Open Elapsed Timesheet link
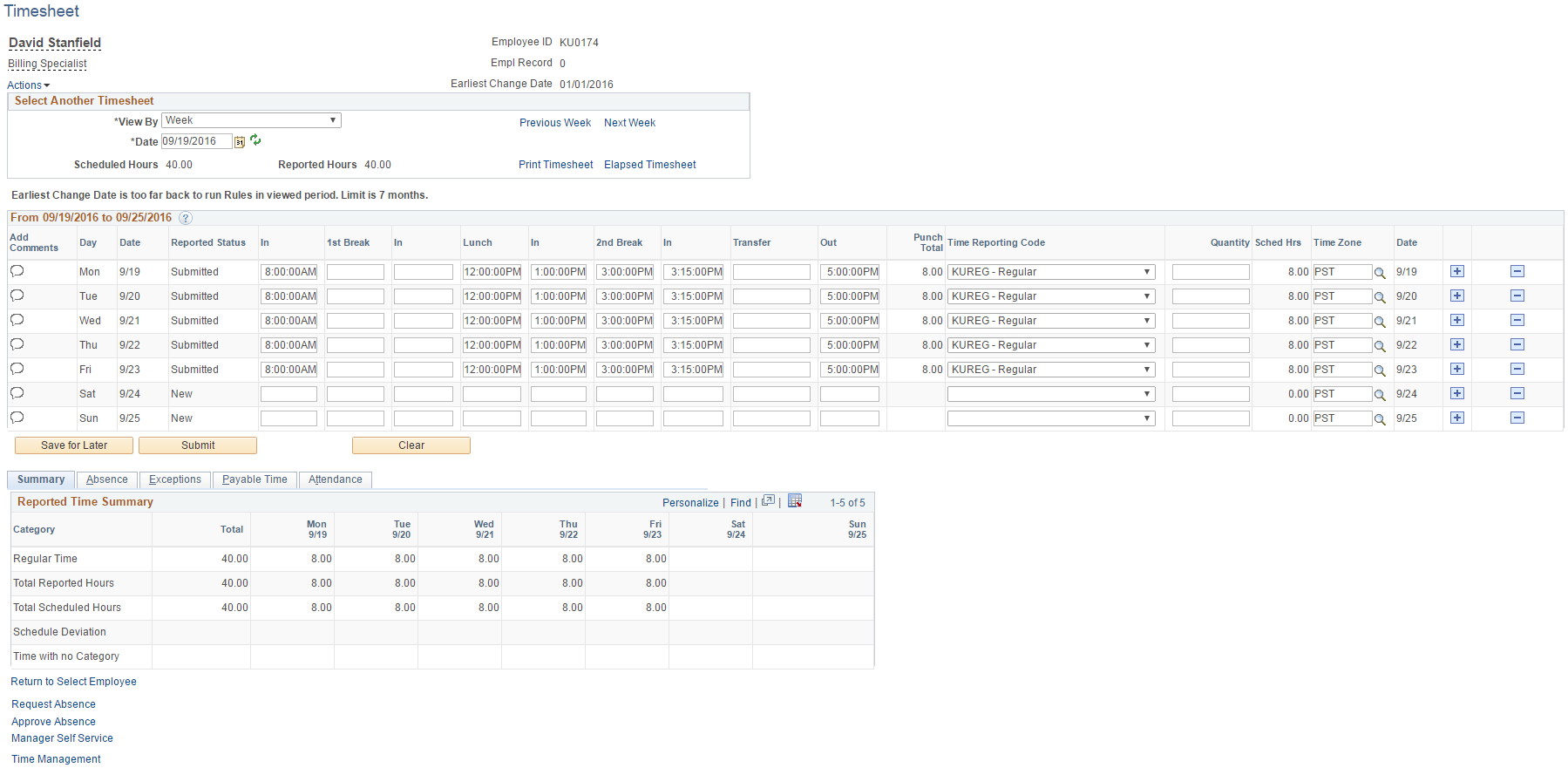 pyautogui.click(x=650, y=165)
